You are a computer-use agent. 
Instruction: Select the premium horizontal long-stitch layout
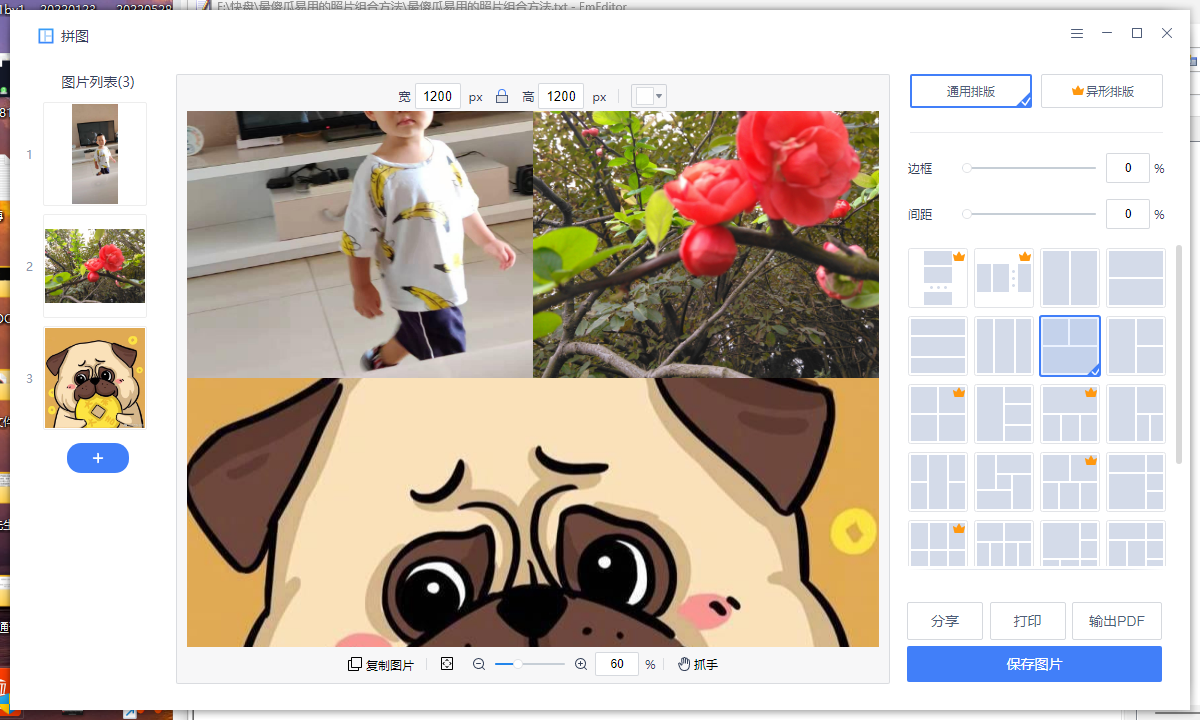tap(1004, 278)
